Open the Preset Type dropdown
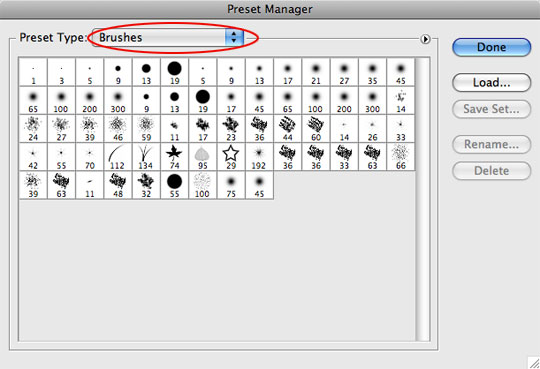This screenshot has width=540, height=369. tap(168, 38)
